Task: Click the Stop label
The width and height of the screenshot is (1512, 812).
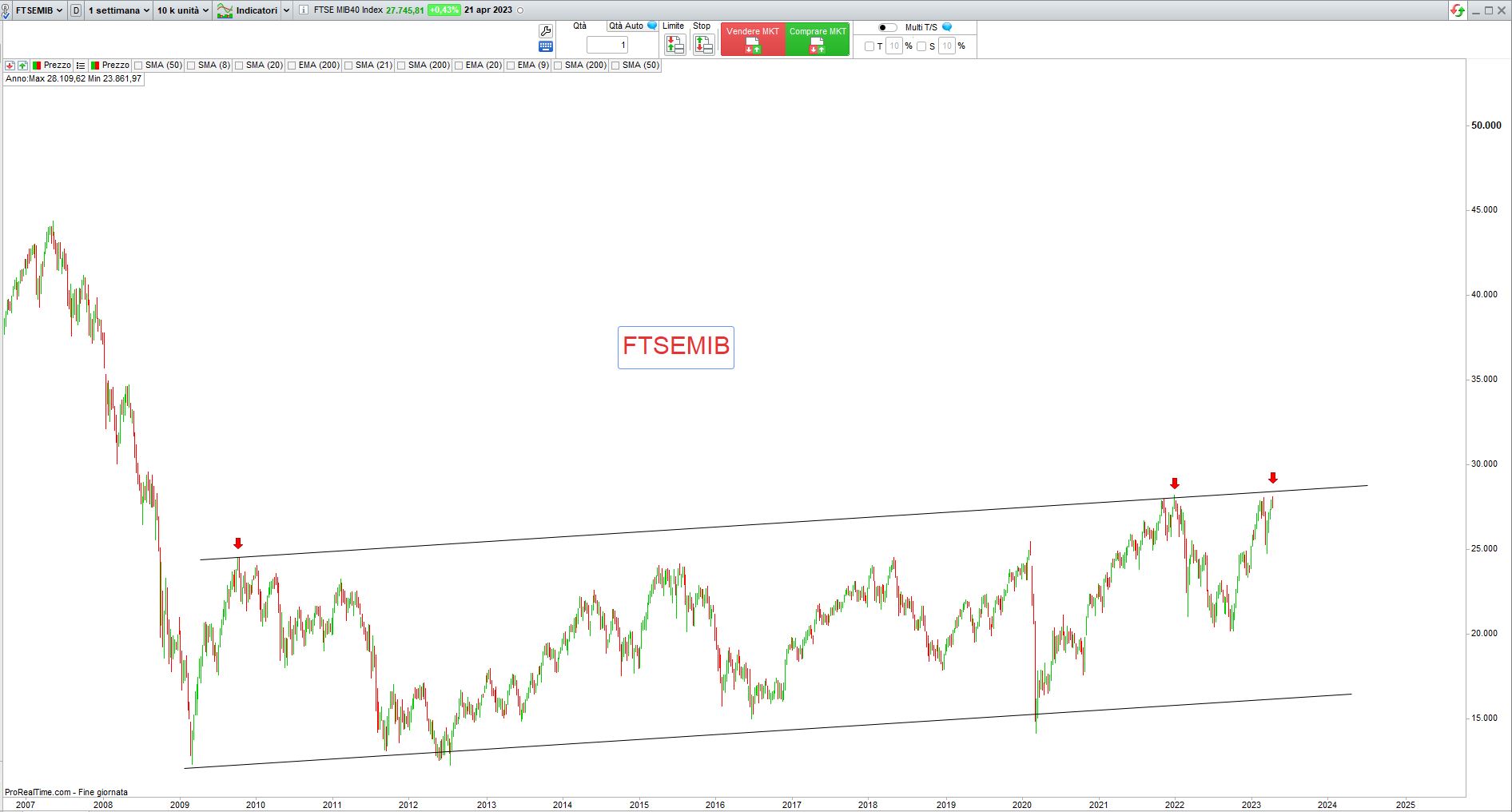Action: tap(702, 26)
